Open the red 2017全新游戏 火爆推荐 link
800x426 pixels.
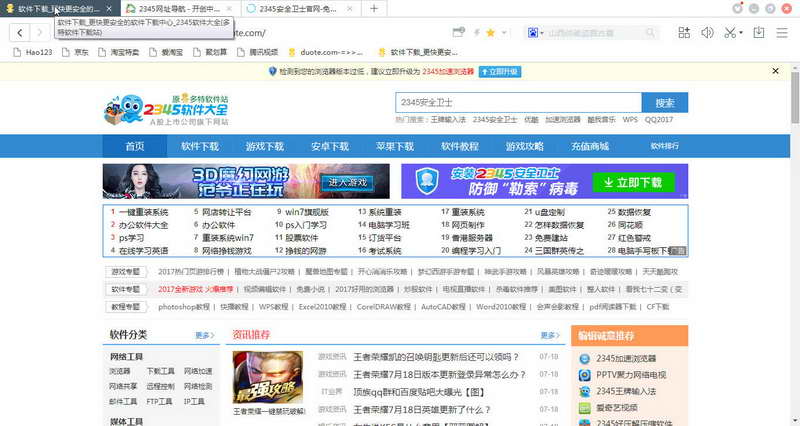coord(195,289)
